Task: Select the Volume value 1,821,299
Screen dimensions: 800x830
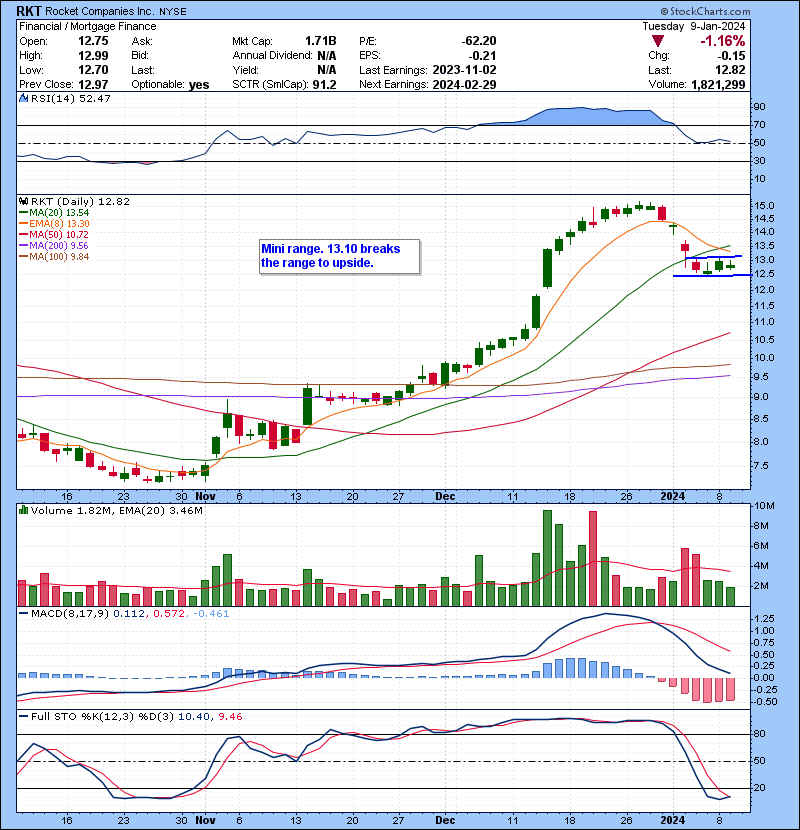Action: tap(718, 84)
